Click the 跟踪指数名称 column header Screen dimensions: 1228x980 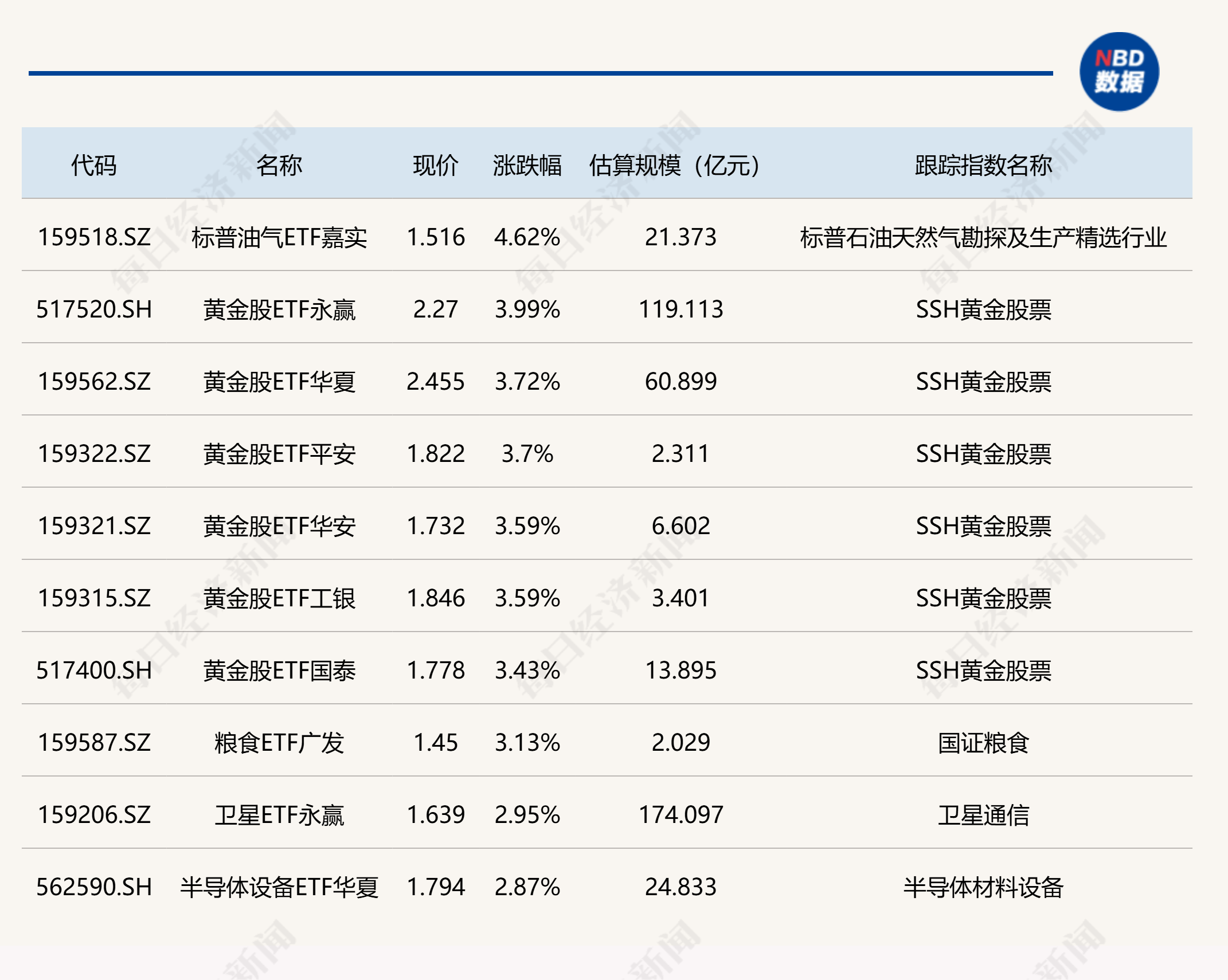[983, 166]
